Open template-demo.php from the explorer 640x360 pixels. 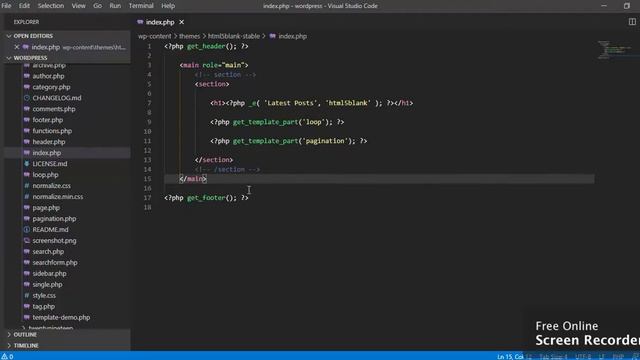(x=61, y=317)
